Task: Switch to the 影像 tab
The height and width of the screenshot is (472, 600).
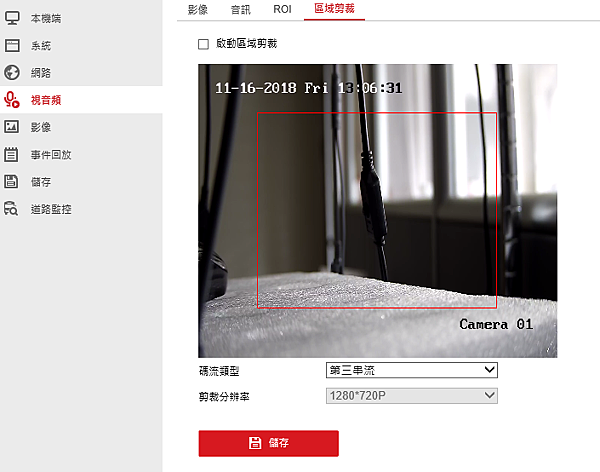Action: (x=197, y=9)
